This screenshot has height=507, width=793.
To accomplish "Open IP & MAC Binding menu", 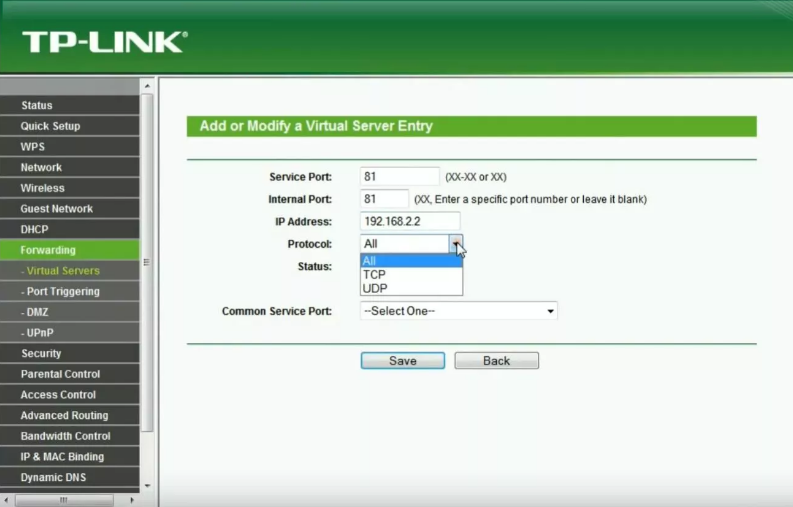I will point(70,457).
